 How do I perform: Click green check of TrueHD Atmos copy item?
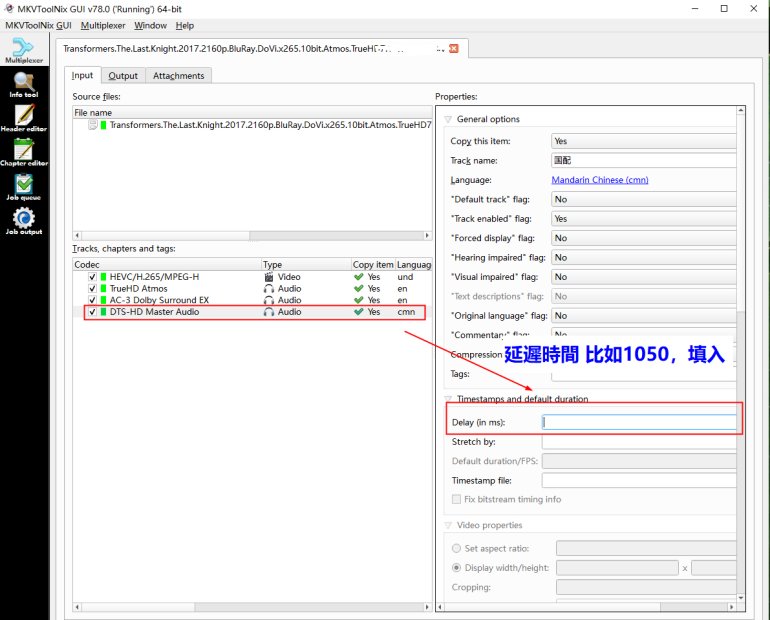[358, 289]
